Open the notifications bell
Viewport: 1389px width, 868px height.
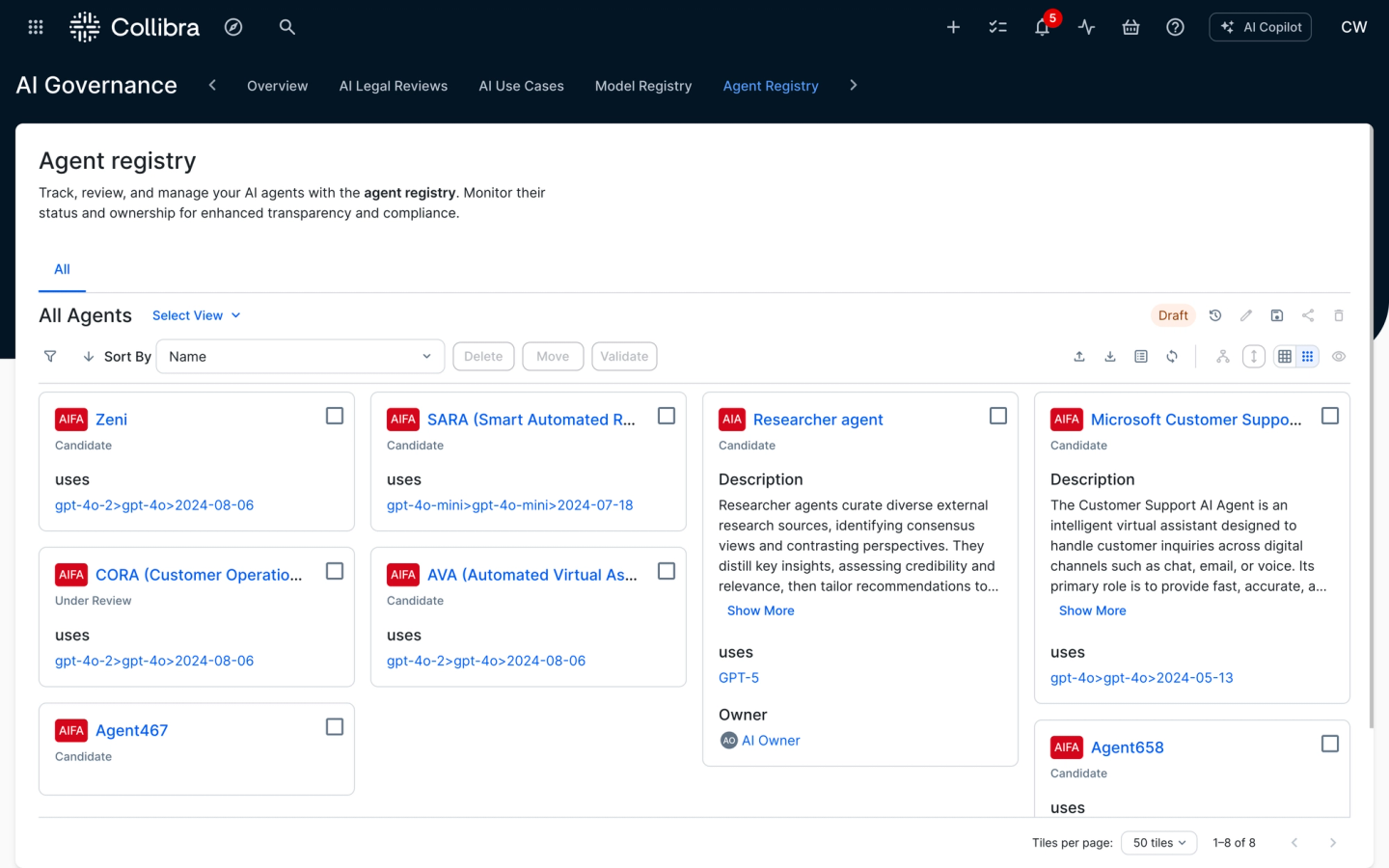click(1042, 27)
